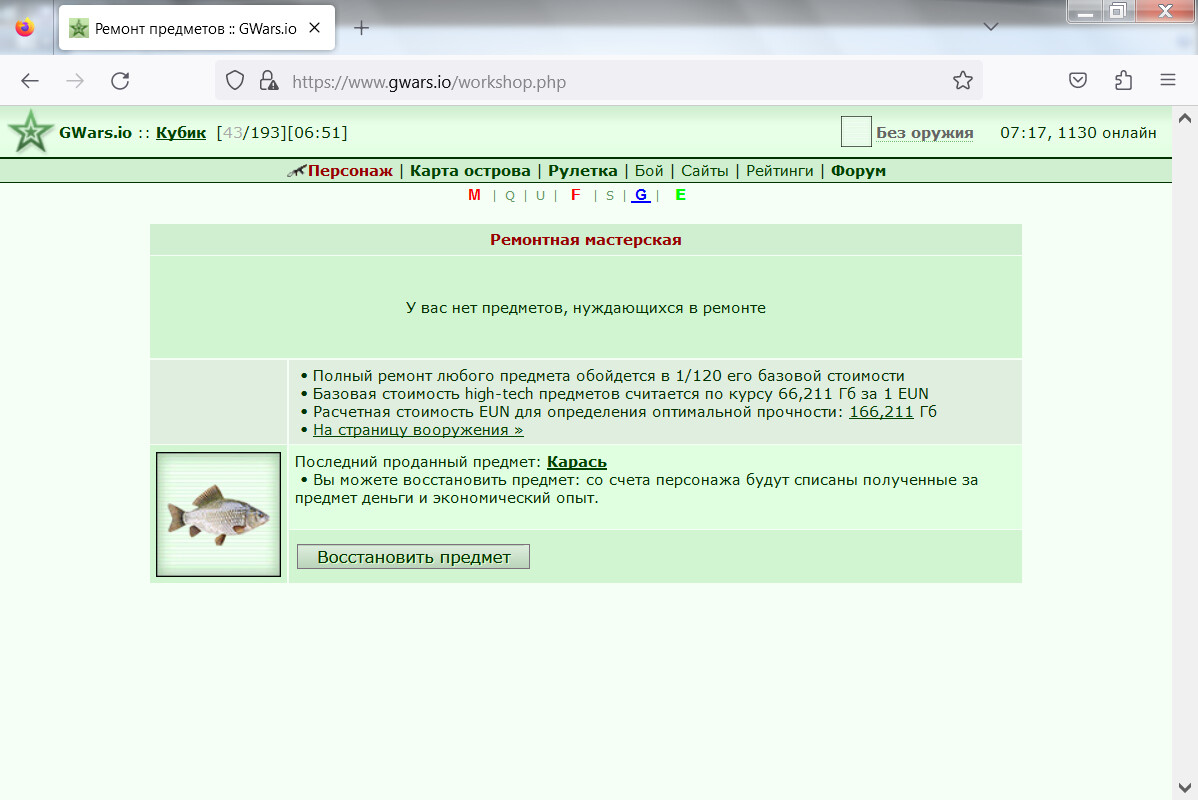
Task: Open the shield tracking protection icon
Action: point(235,81)
